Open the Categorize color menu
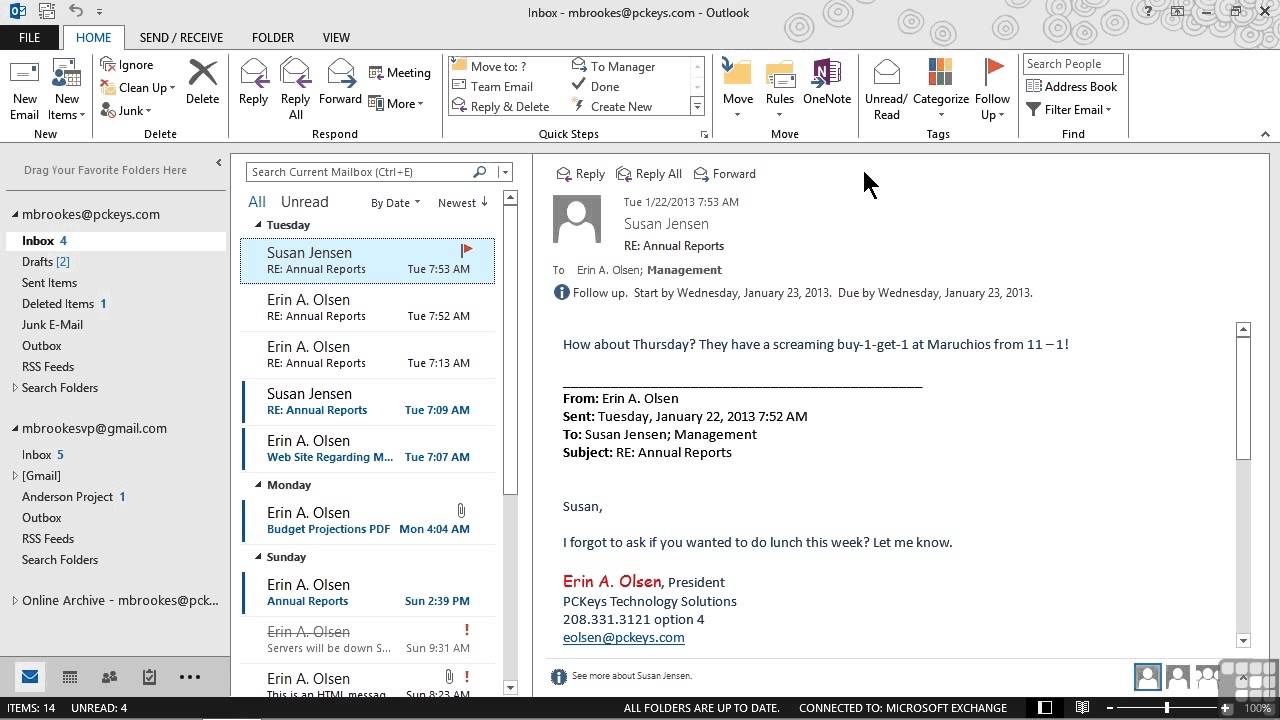Image resolution: width=1280 pixels, height=720 pixels. point(941,89)
